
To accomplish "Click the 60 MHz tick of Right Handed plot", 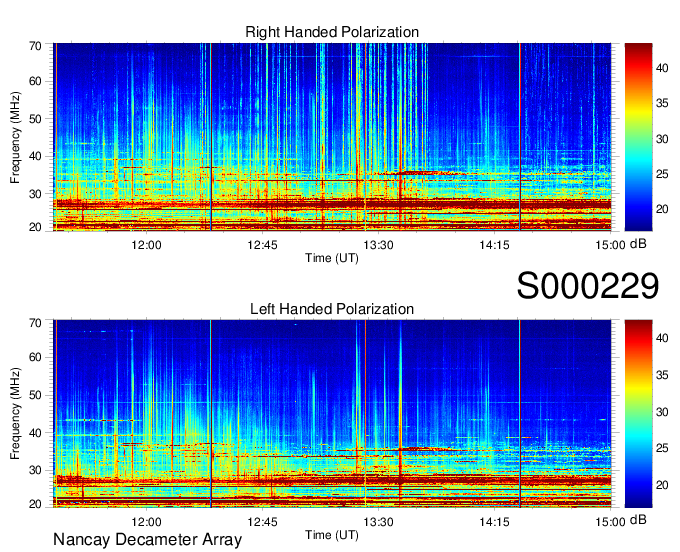I will [x=35, y=81].
